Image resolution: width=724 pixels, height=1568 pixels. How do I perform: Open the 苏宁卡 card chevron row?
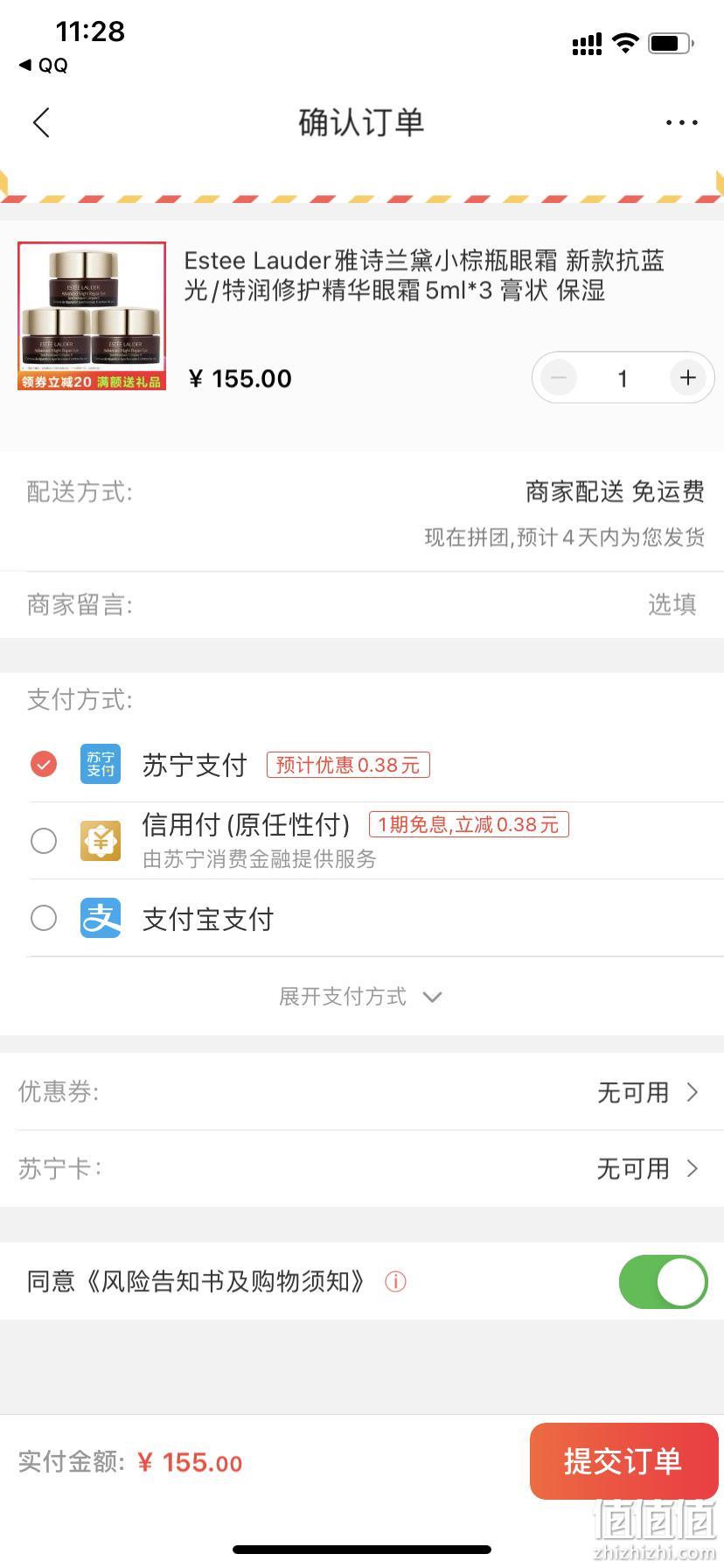click(x=362, y=1168)
